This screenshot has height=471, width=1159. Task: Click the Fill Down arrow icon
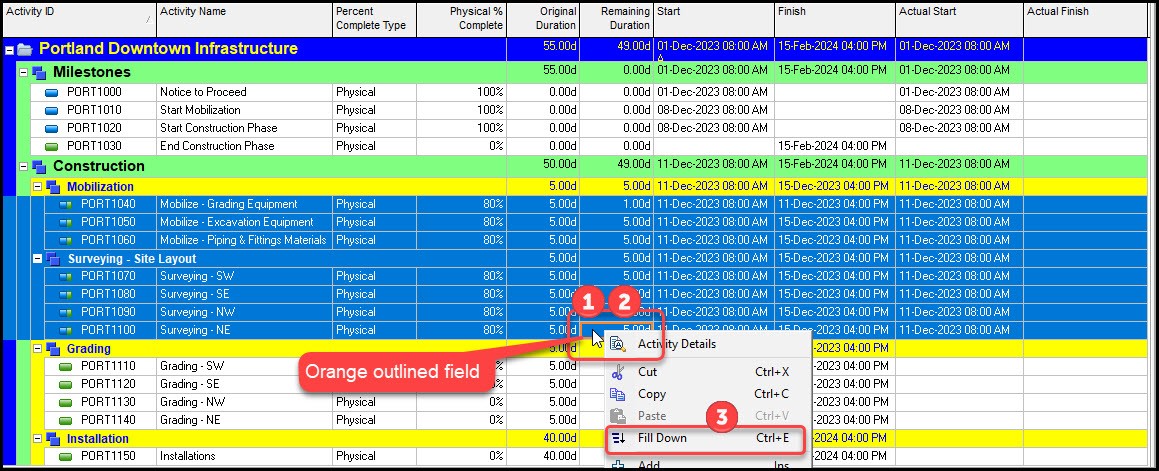click(618, 438)
